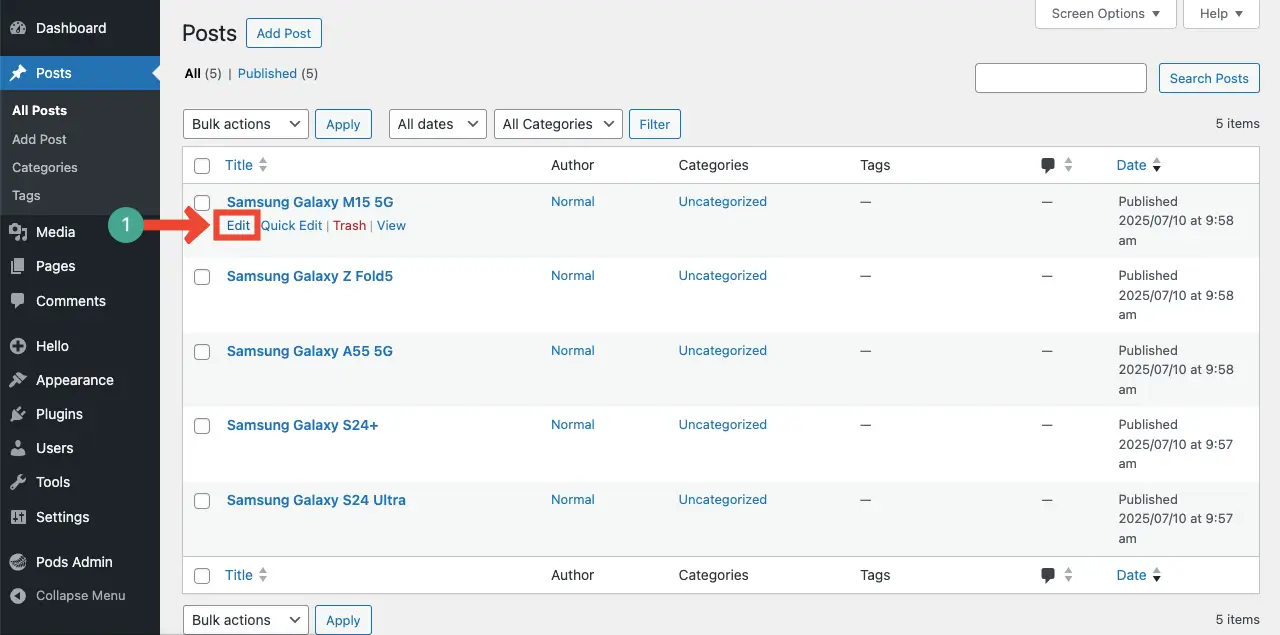Open the bottom Bulk actions dropdown
Screen dimensions: 1280x635
(x=246, y=620)
